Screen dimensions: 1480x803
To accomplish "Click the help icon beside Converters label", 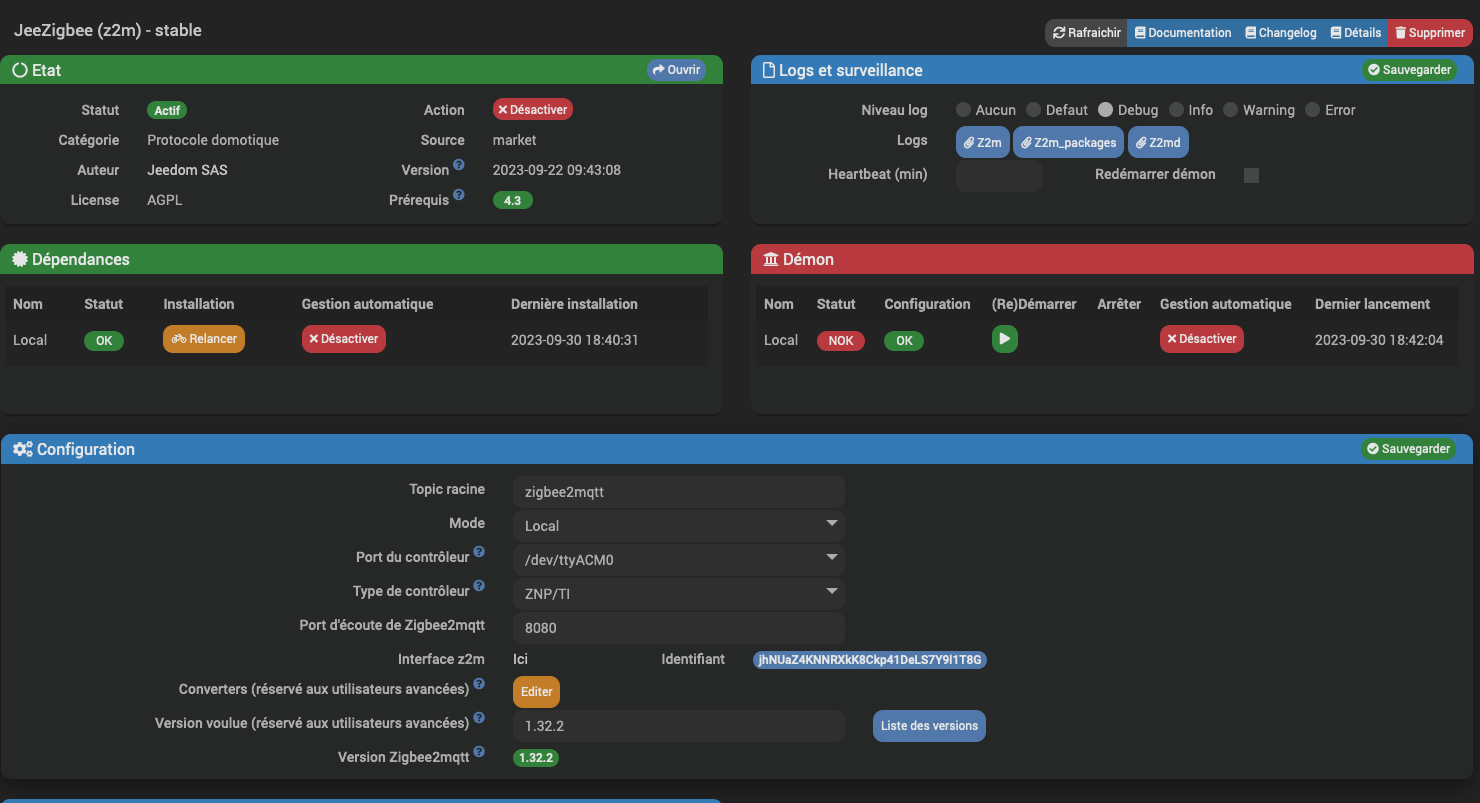I will coord(479,684).
